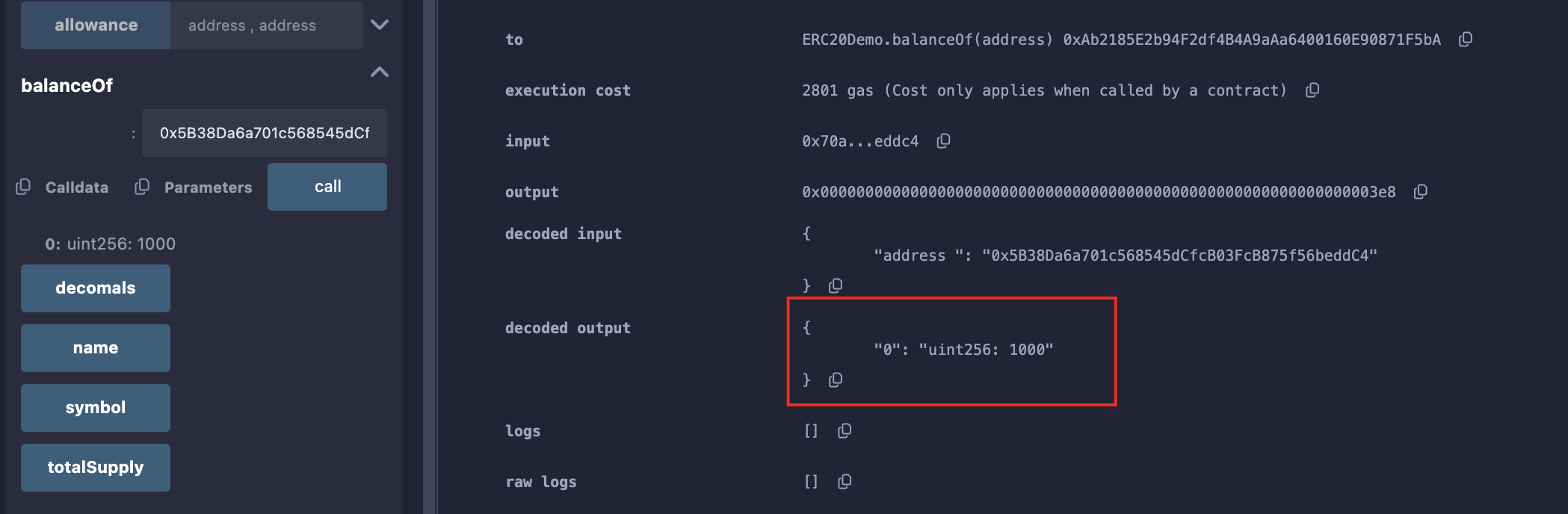Call the name function

(x=96, y=348)
